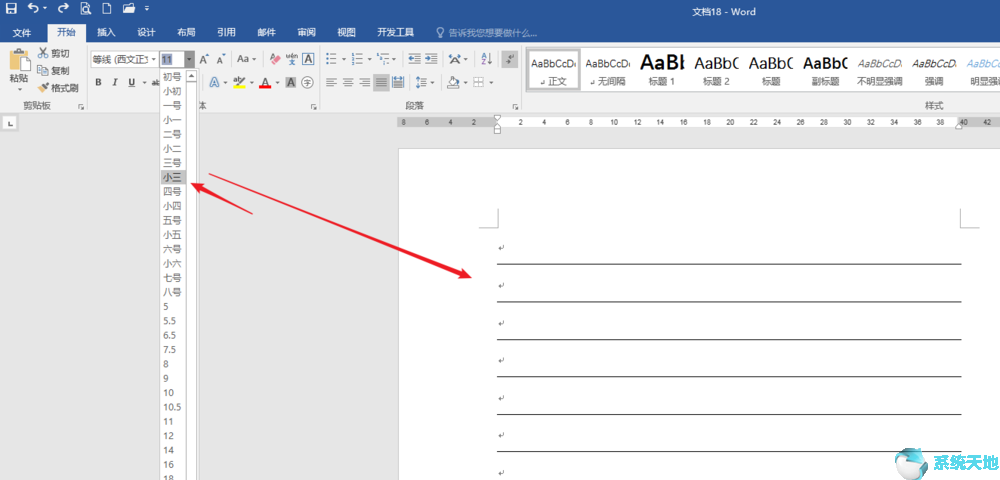Apply the 副标题 style

pyautogui.click(x=825, y=70)
